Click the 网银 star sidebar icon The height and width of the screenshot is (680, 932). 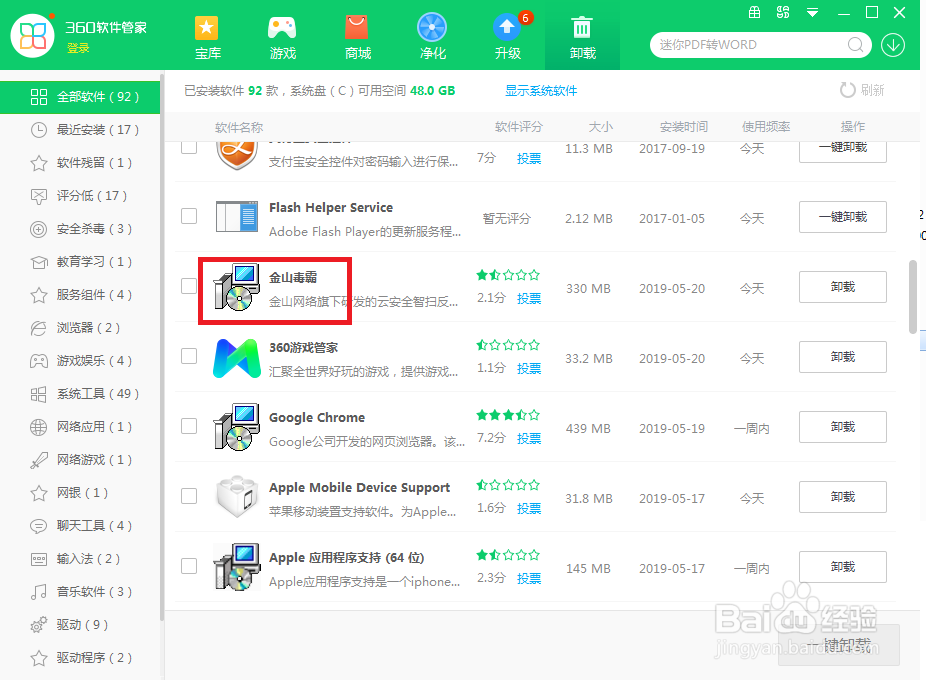click(x=39, y=493)
